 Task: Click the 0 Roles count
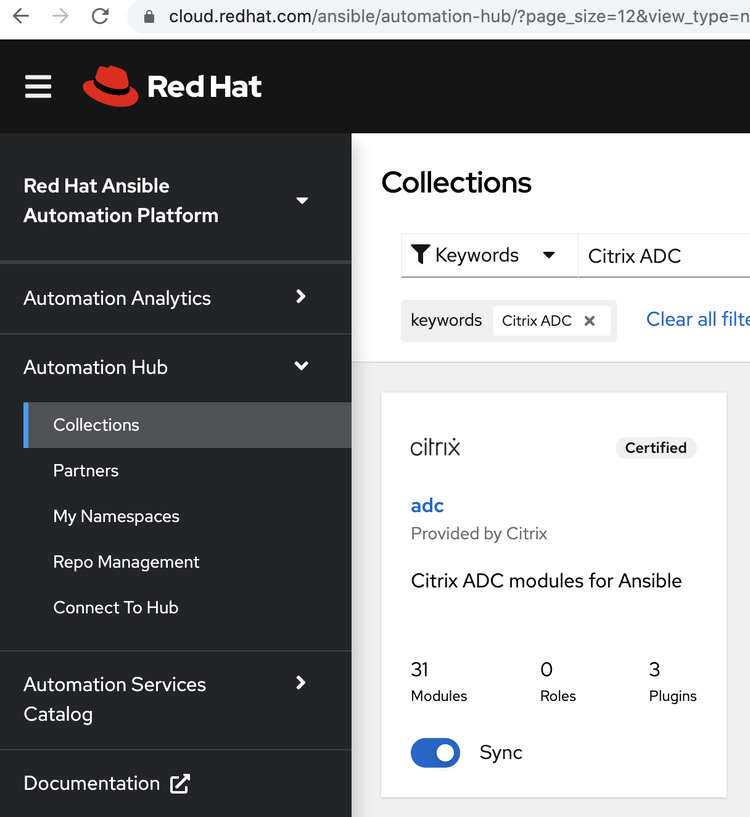coord(558,682)
